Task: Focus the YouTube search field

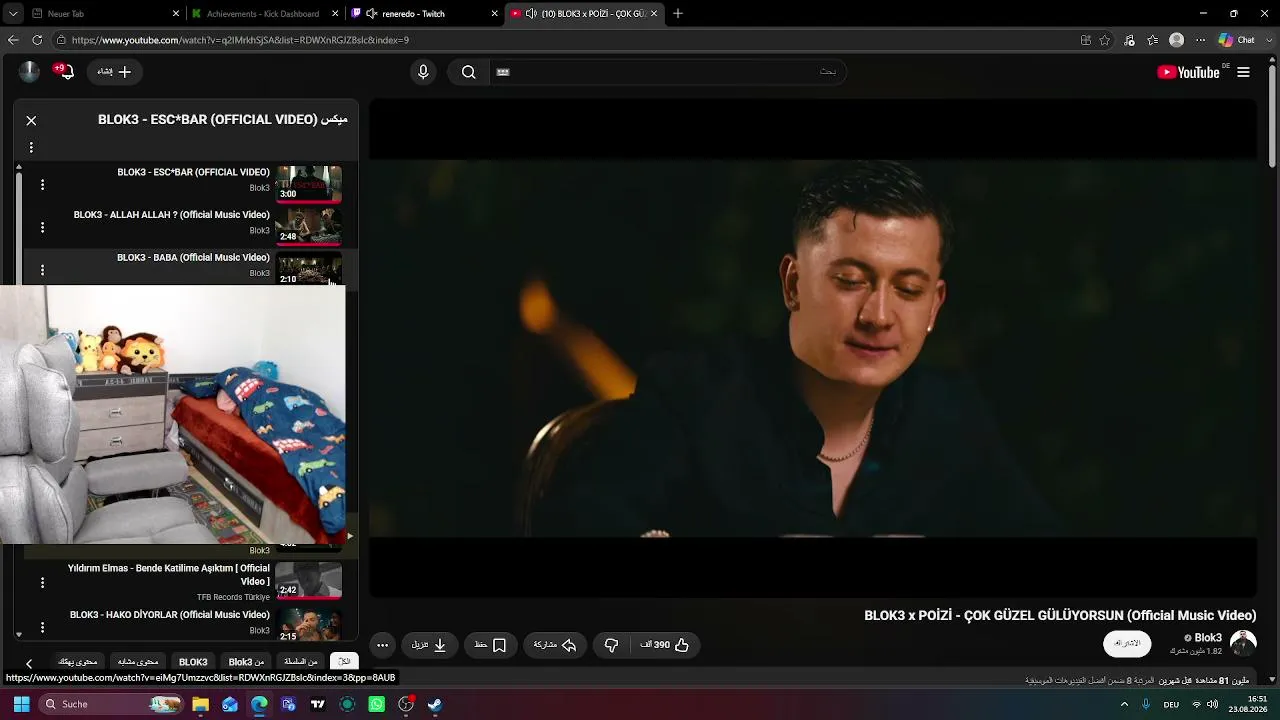Action: [667, 72]
